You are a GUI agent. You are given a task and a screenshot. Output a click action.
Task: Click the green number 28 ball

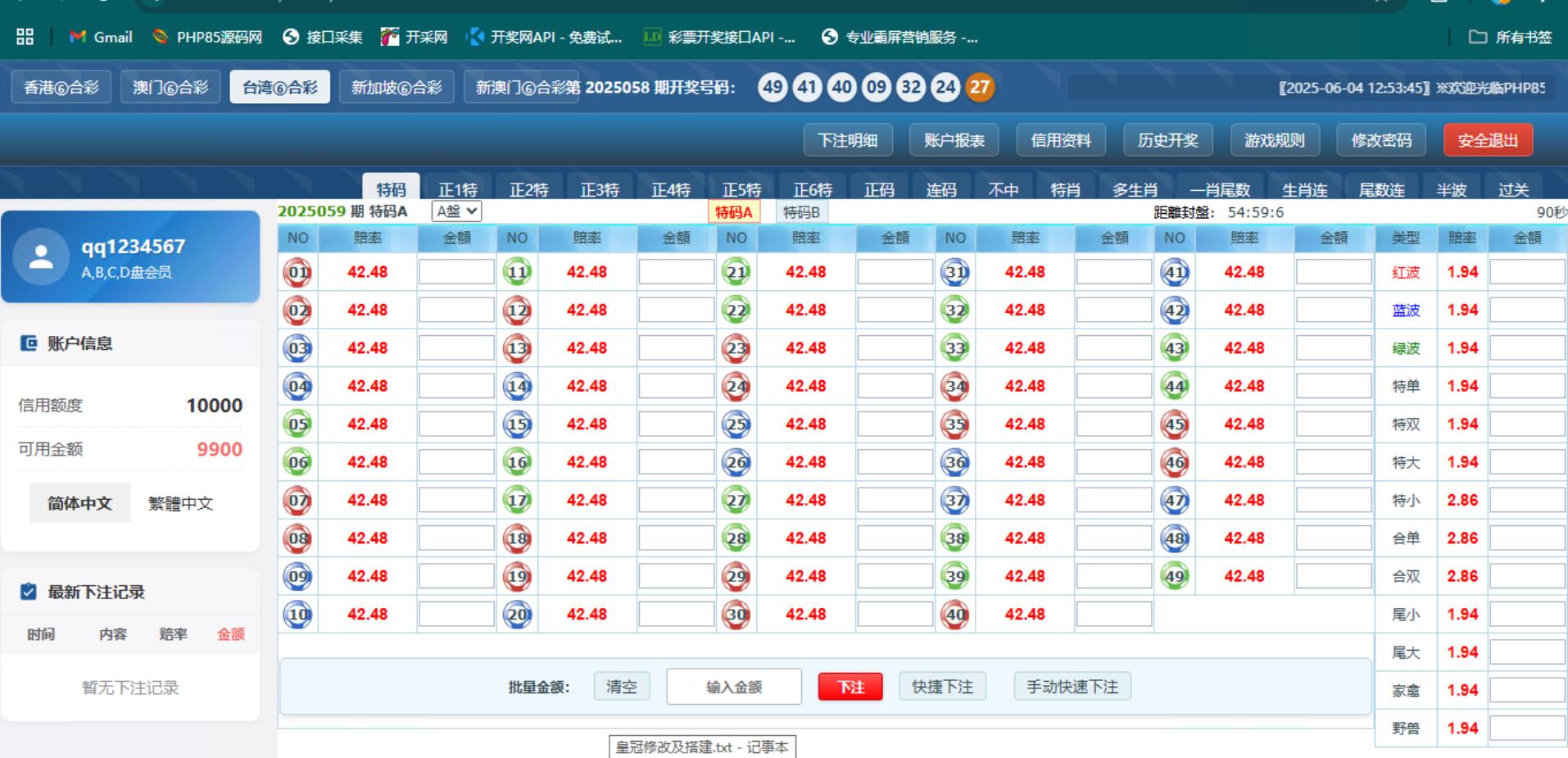pyautogui.click(x=736, y=538)
